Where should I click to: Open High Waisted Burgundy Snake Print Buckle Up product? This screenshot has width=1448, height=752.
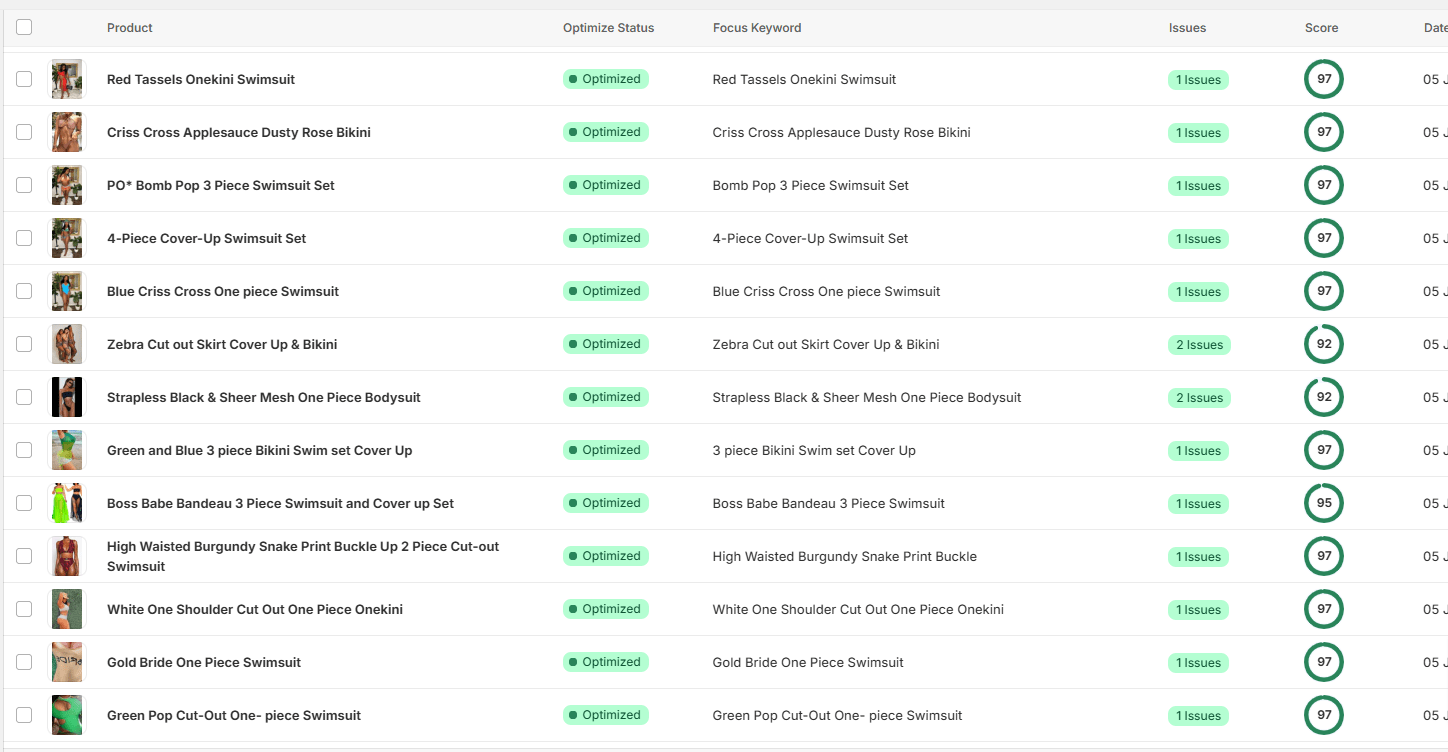tap(303, 556)
